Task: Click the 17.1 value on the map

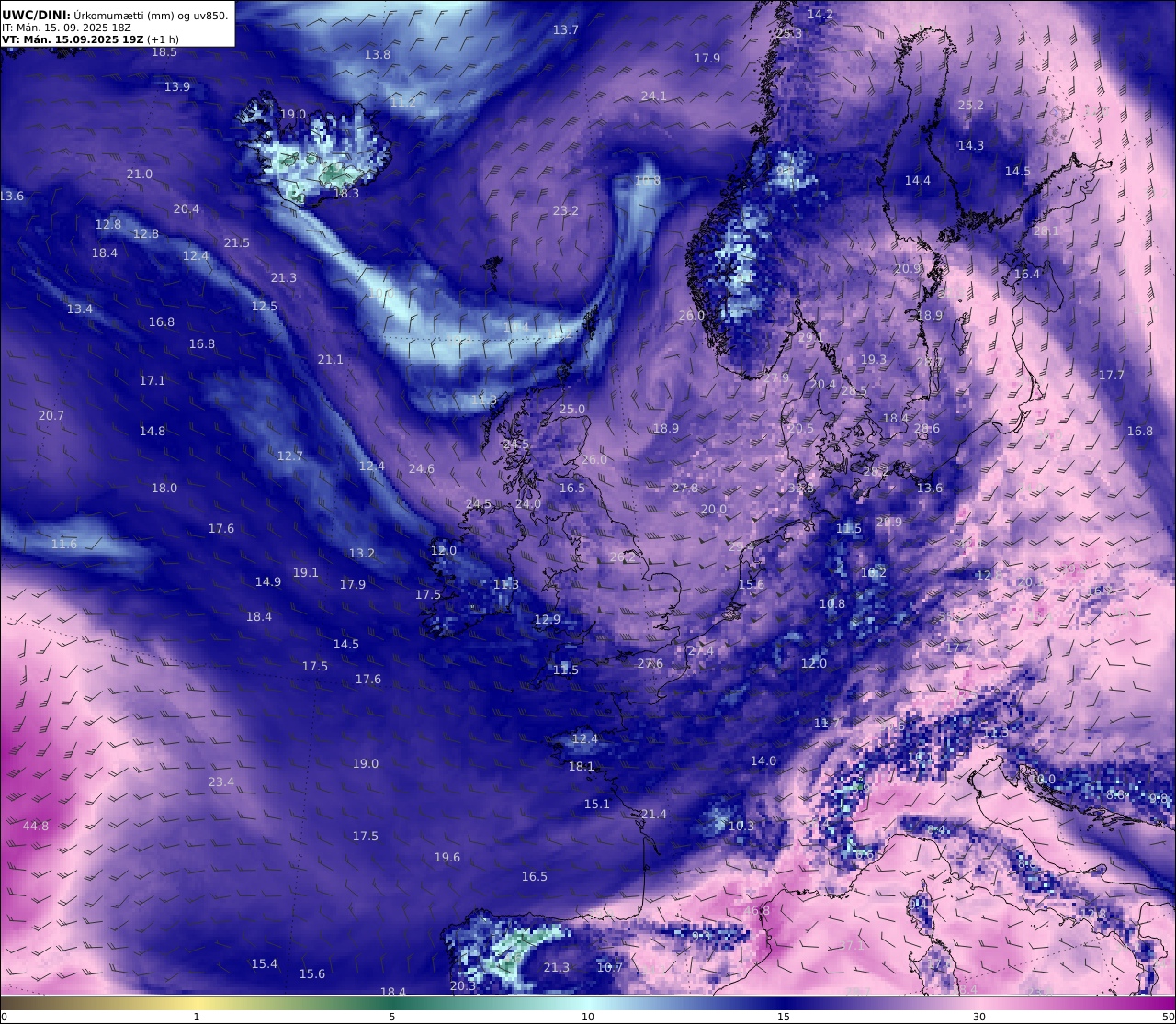Action: (x=152, y=380)
